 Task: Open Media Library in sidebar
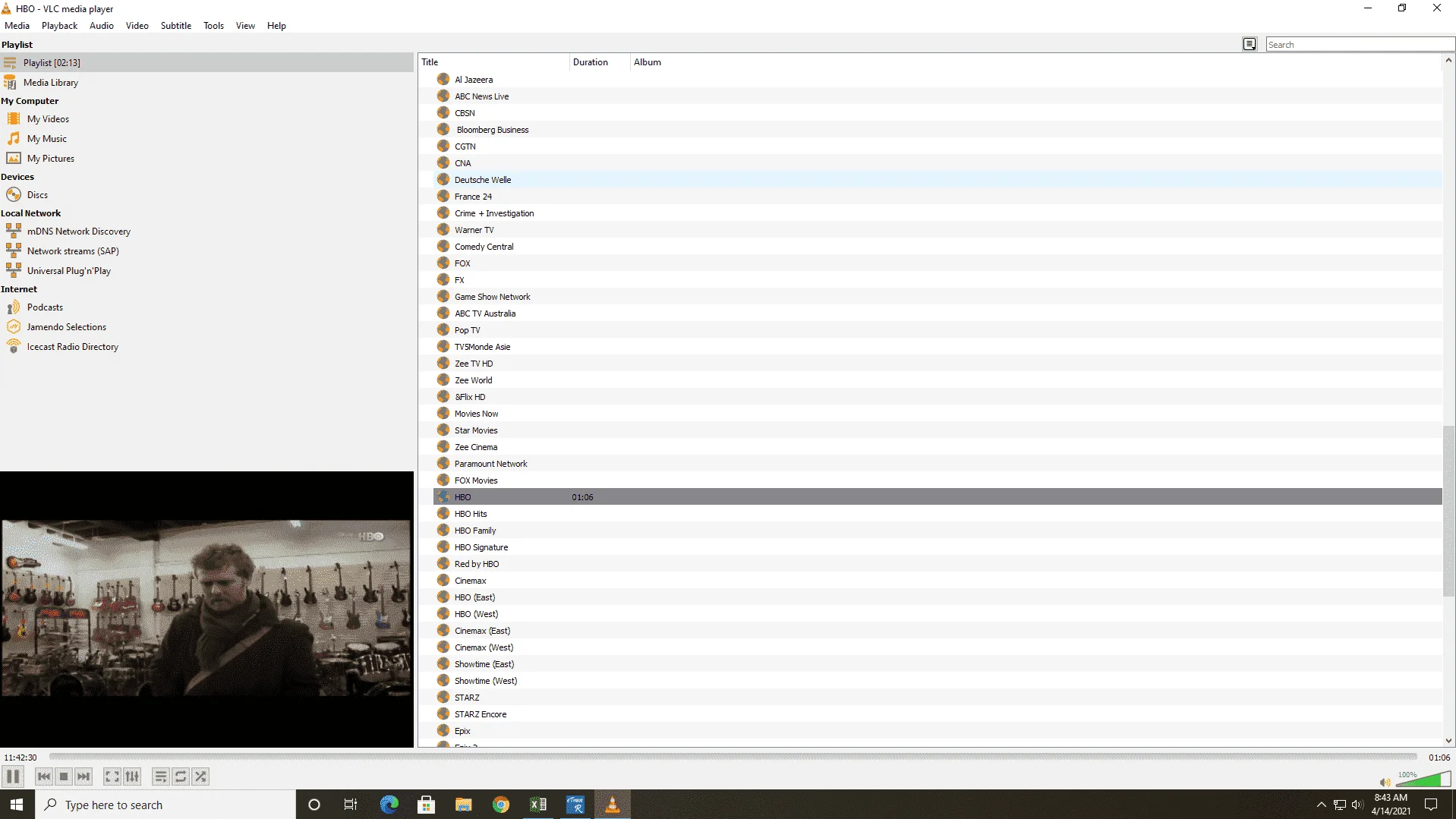click(x=206, y=83)
